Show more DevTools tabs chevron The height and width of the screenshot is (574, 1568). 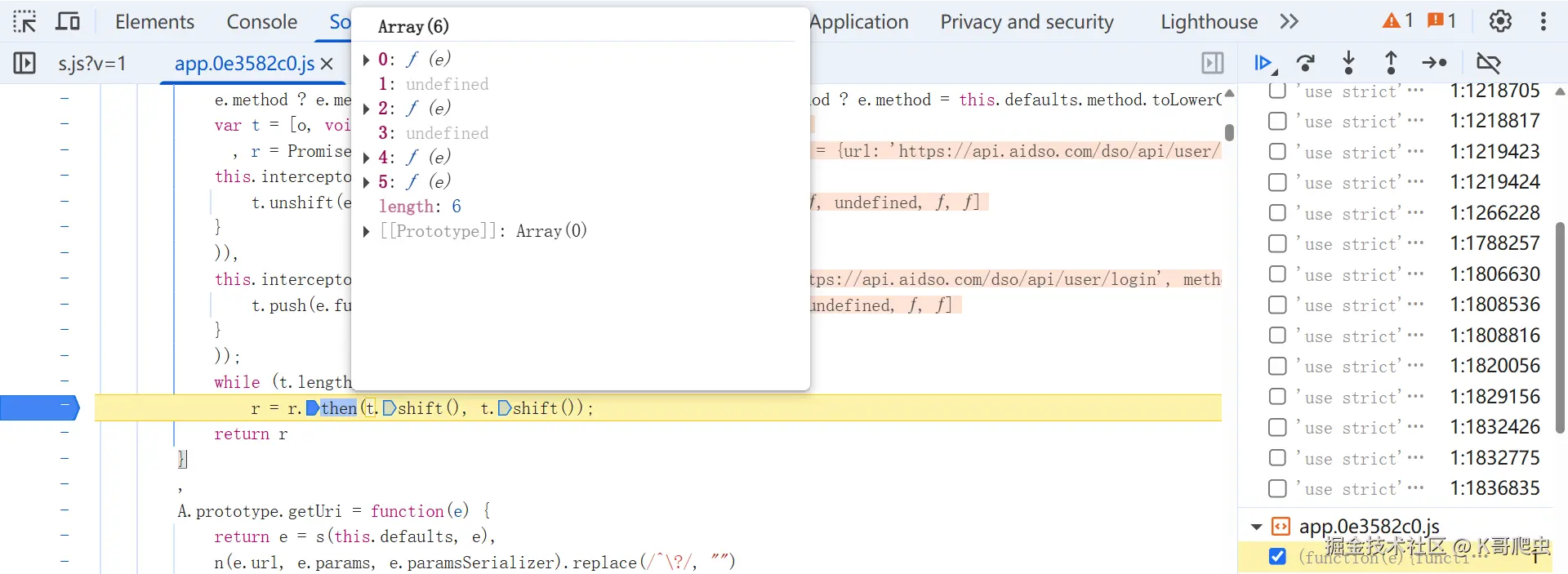(1289, 21)
